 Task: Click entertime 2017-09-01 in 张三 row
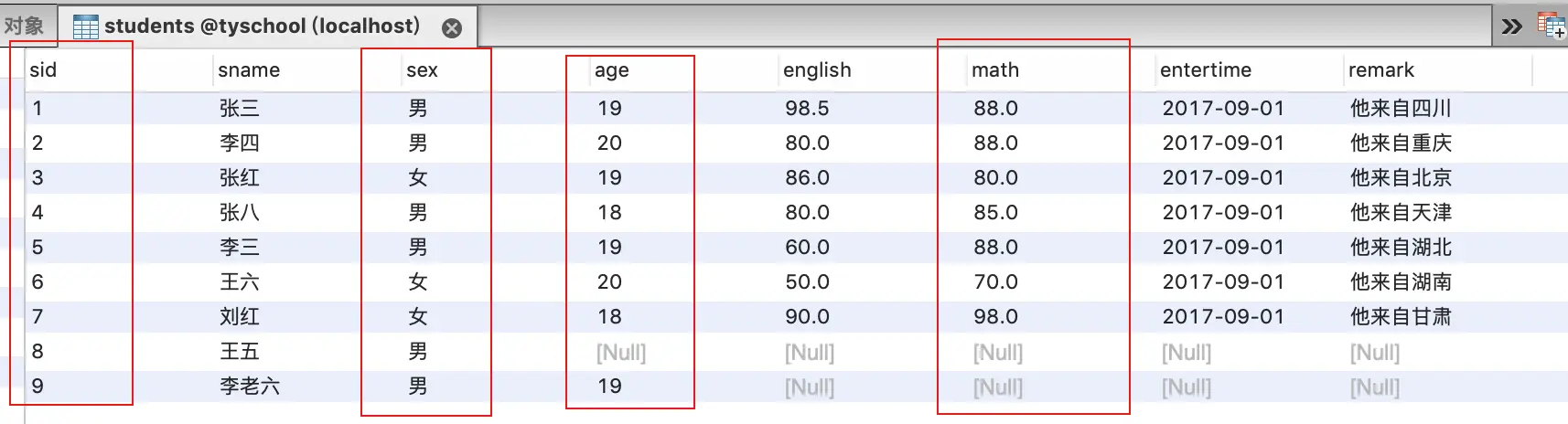(1223, 109)
